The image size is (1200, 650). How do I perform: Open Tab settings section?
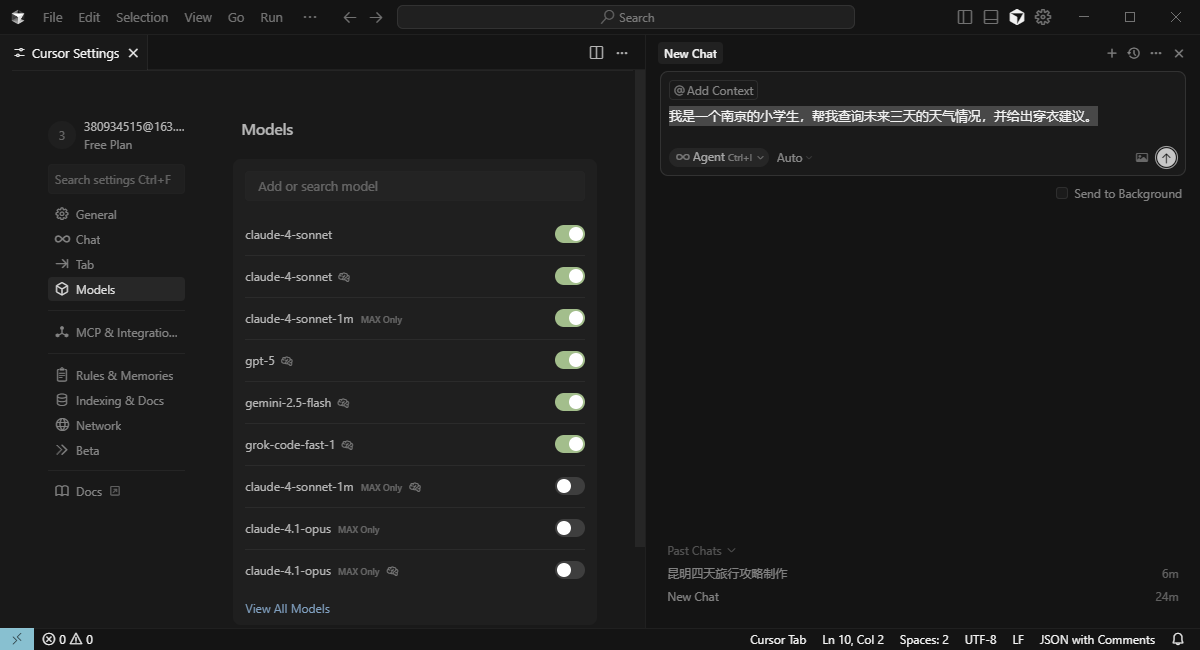point(116,264)
